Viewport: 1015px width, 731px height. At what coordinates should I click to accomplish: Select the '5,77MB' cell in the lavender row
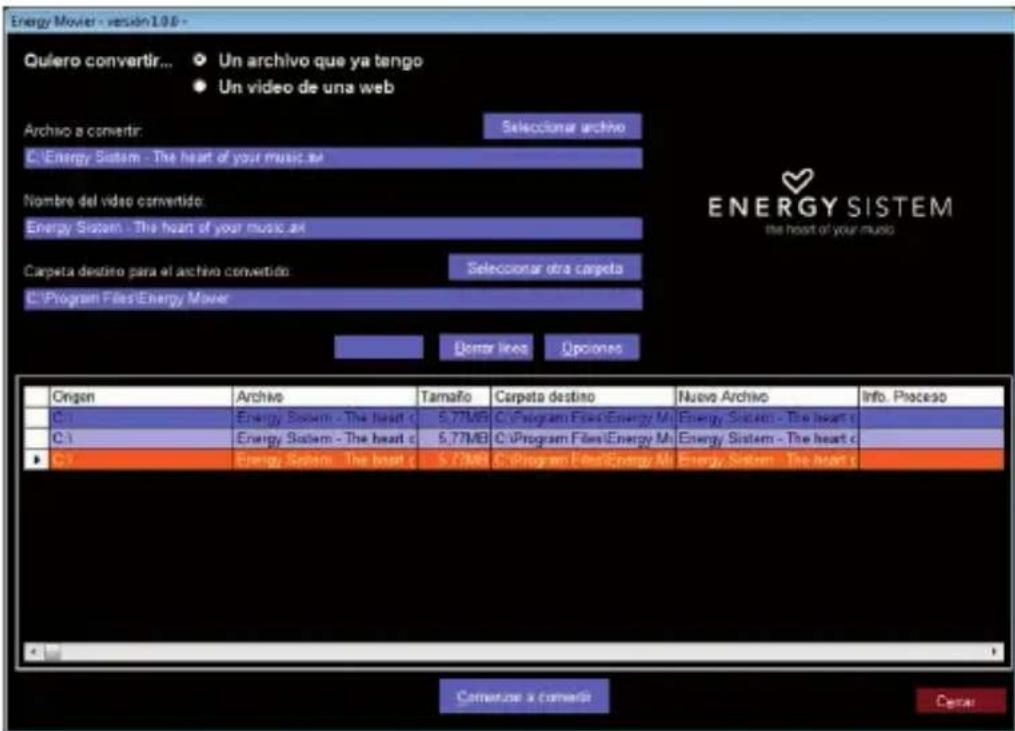pyautogui.click(x=454, y=439)
